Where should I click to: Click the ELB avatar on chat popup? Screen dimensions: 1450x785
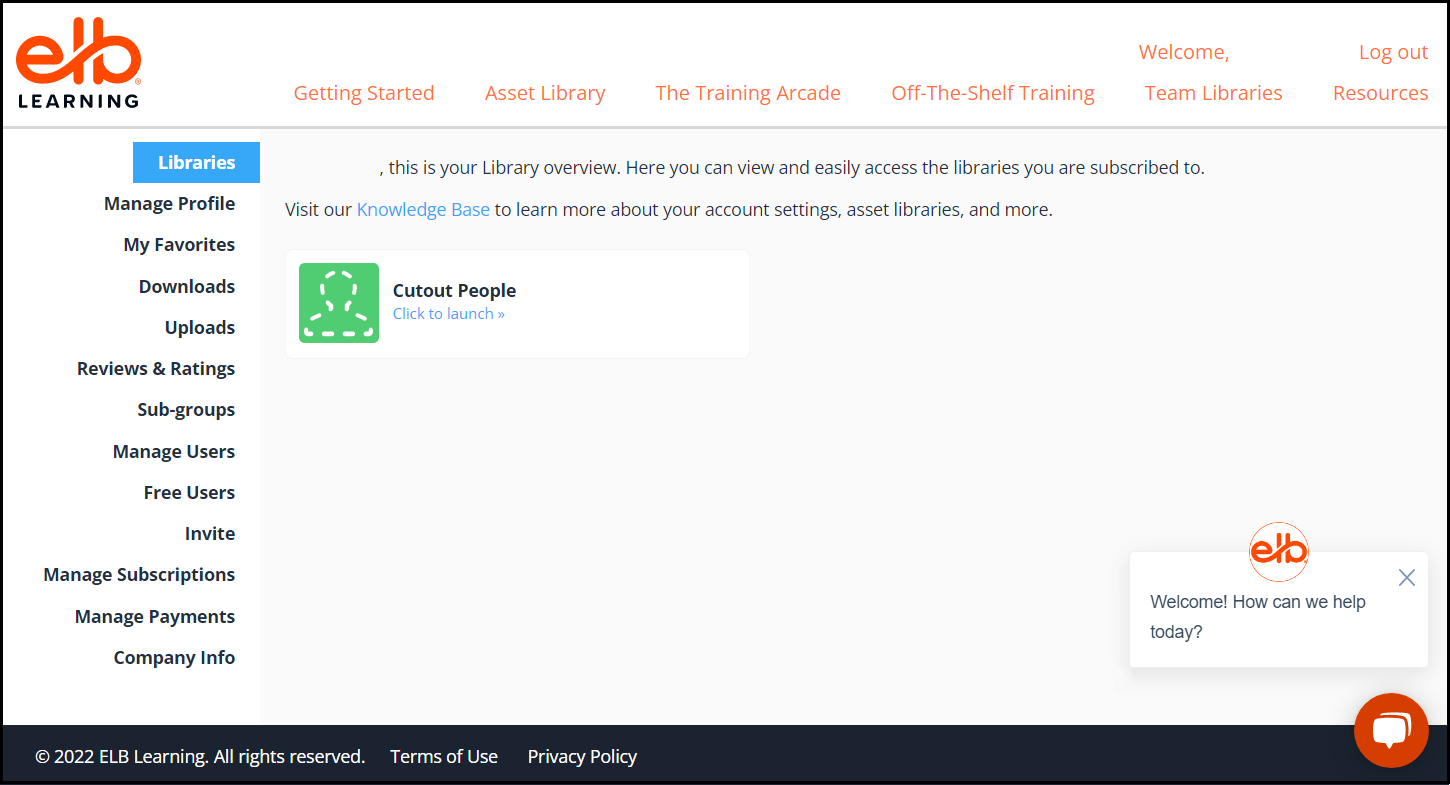(x=1278, y=551)
